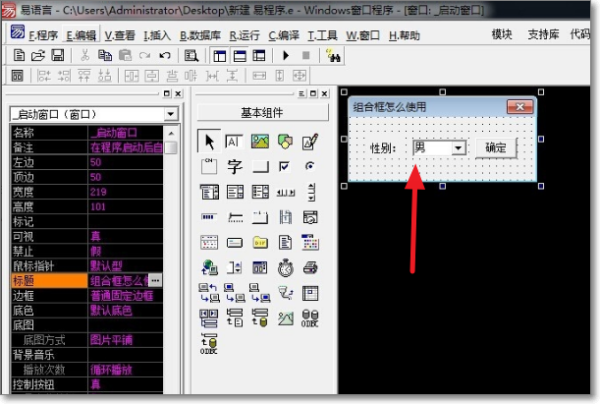Expand the _启动窗口 (窗口) object dropdown
Image resolution: width=600 pixels, height=404 pixels.
171,114
